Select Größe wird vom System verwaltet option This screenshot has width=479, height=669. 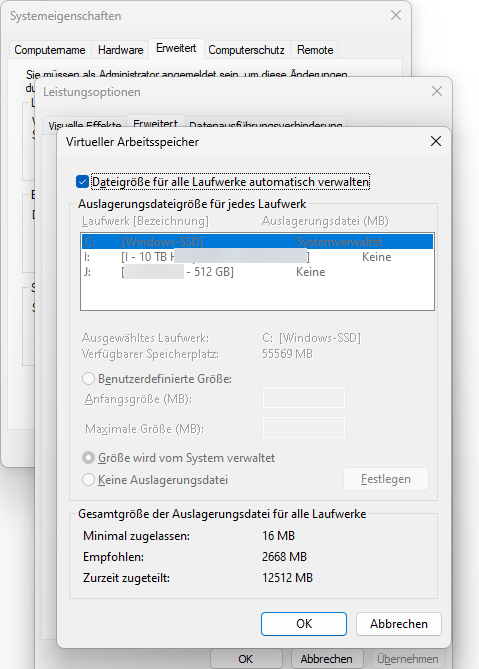pos(88,458)
